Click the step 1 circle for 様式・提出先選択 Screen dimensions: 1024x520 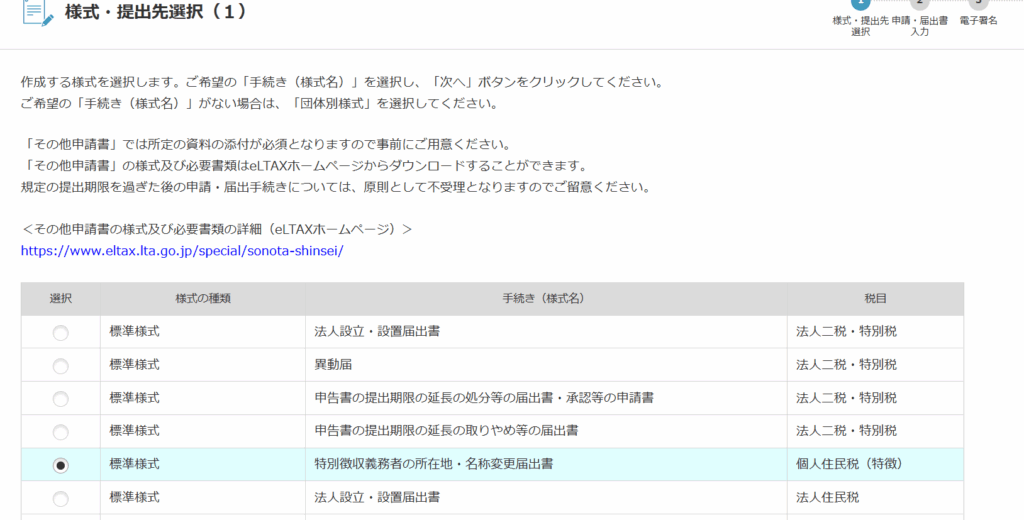tap(860, 3)
